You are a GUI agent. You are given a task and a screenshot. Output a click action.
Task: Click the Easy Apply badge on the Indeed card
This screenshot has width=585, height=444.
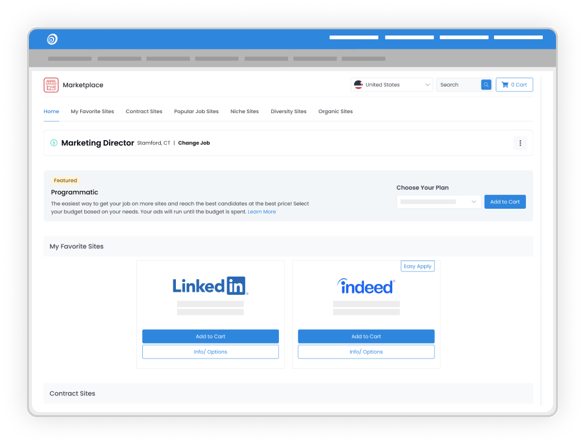[417, 266]
